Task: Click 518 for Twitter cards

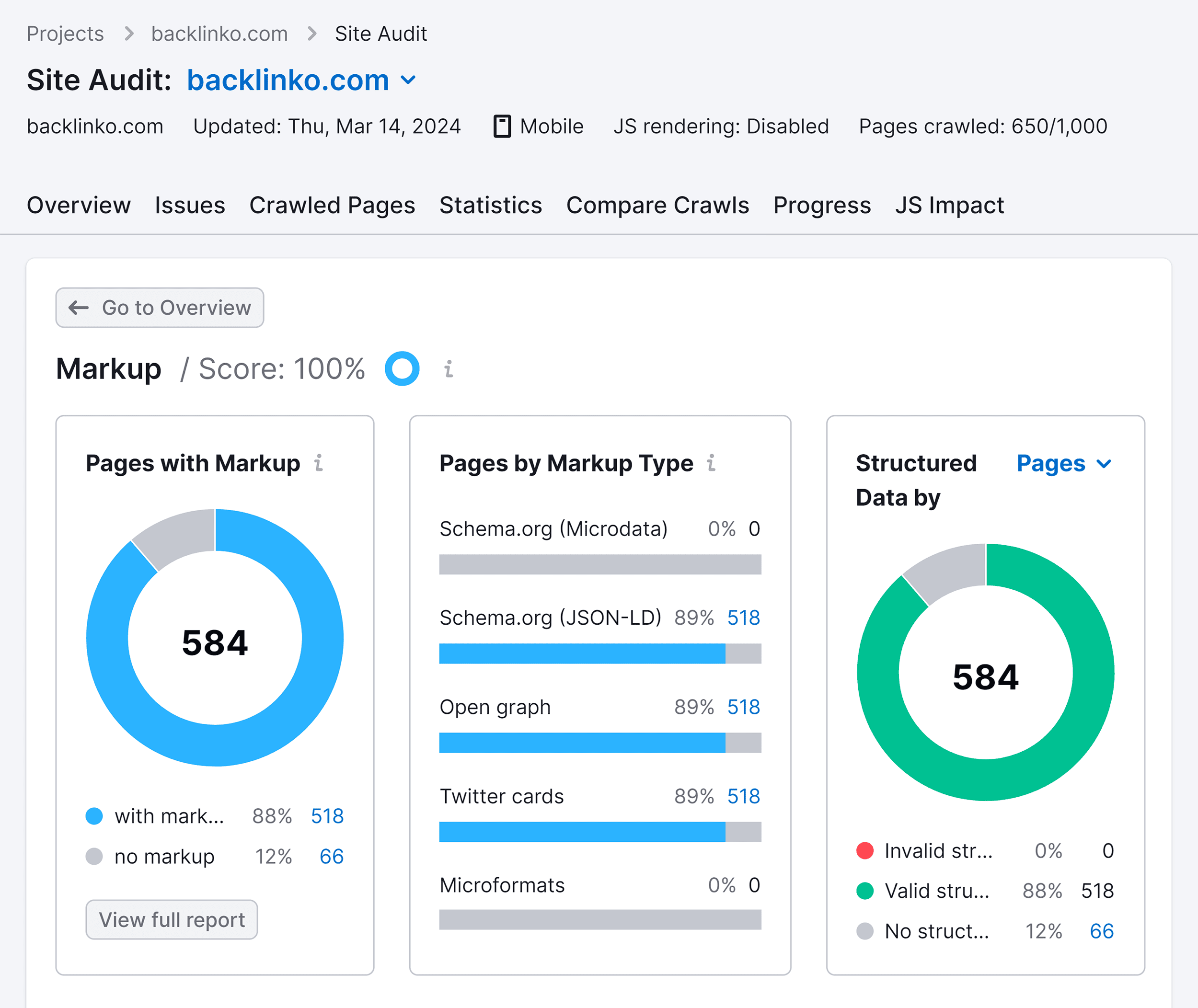Action: coord(744,796)
